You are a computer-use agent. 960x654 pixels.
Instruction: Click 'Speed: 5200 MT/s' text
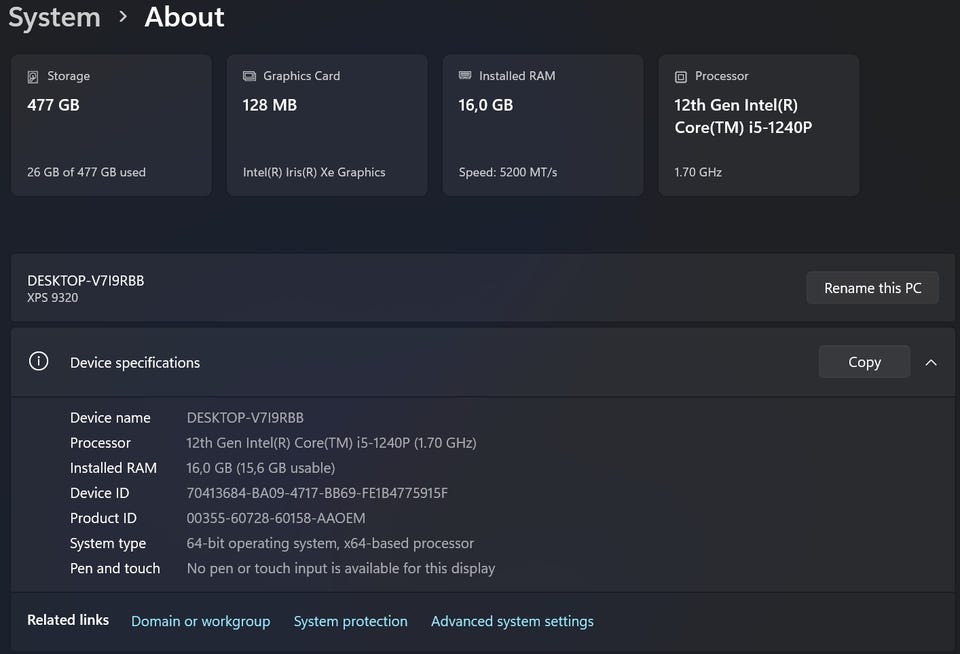(508, 172)
